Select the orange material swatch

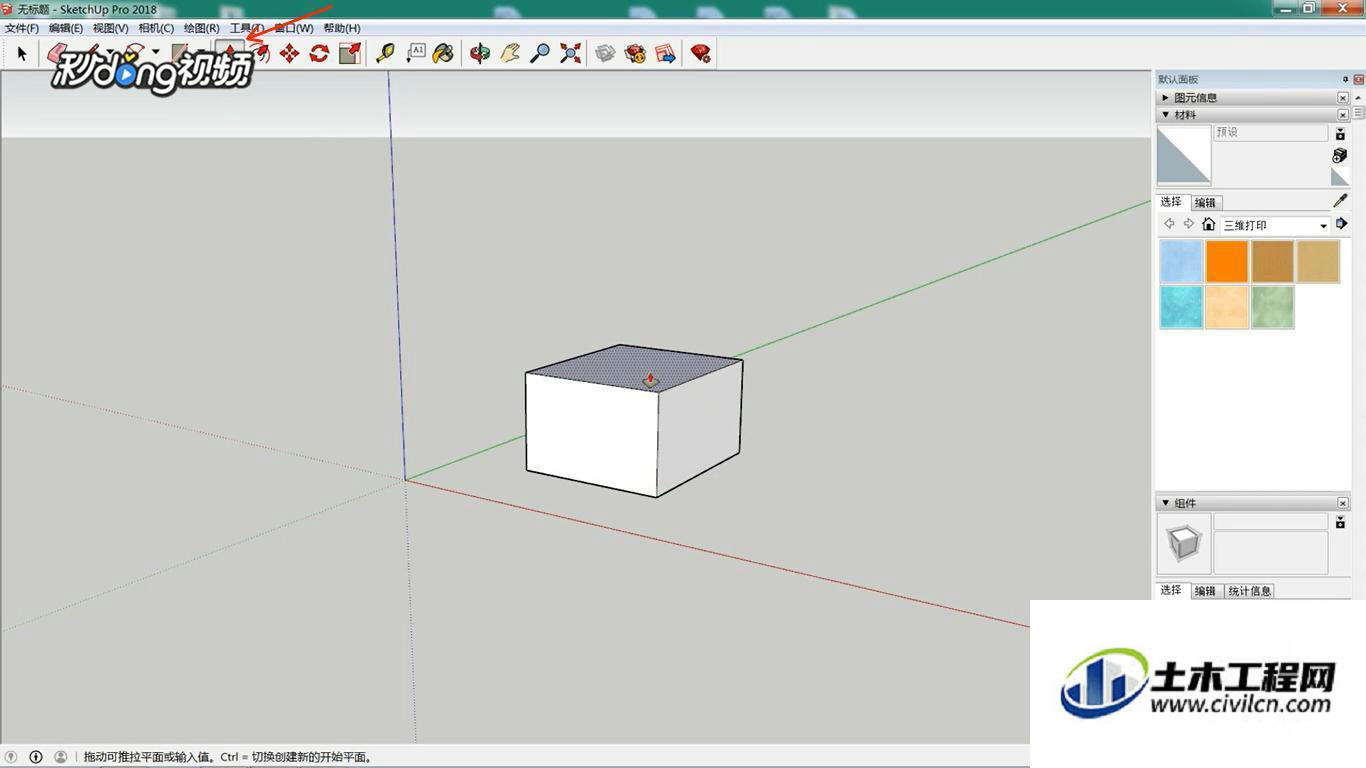click(x=1227, y=262)
